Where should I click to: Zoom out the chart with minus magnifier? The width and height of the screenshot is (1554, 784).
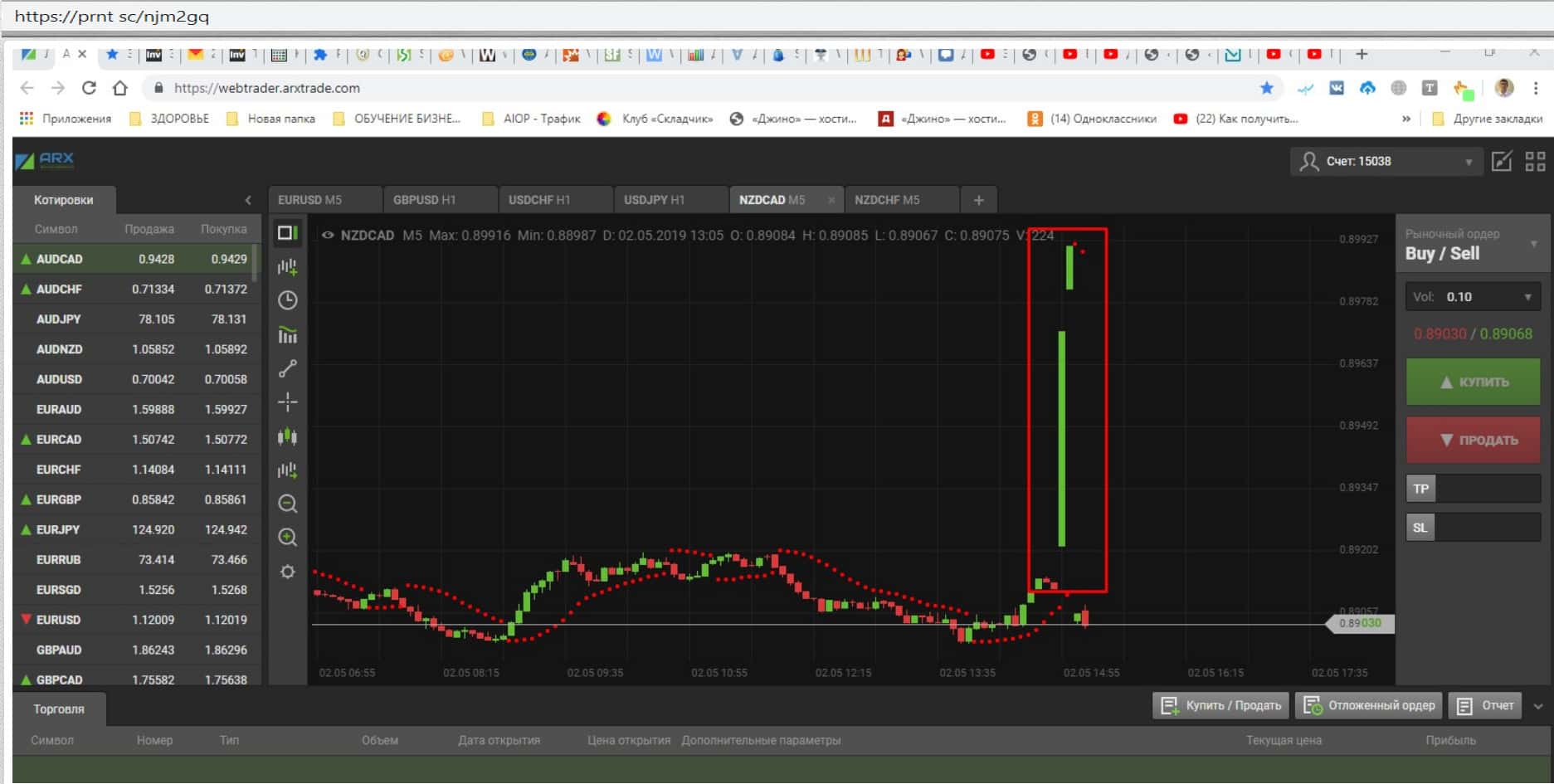click(287, 504)
